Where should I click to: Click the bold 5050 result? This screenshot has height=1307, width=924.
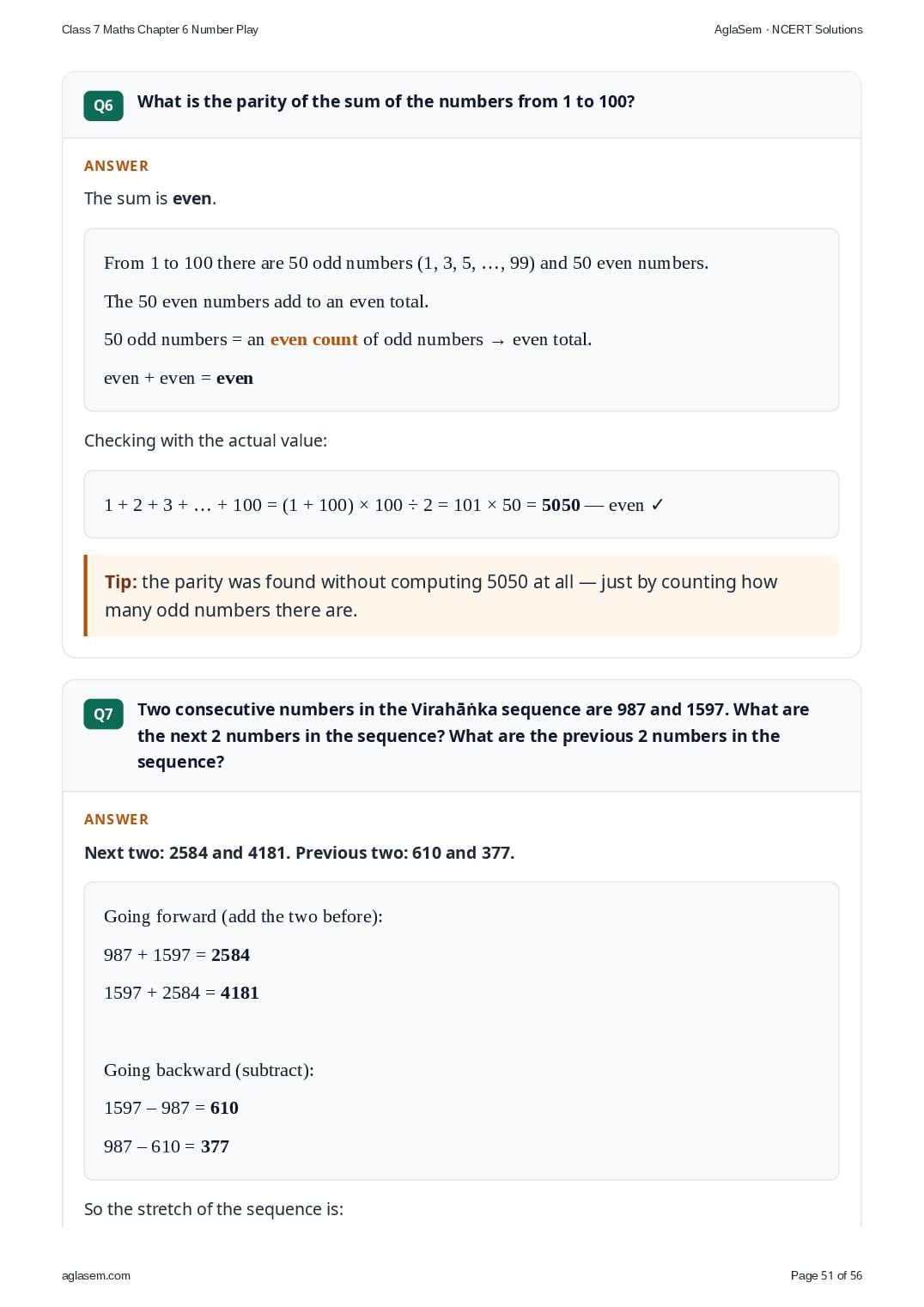coord(561,505)
